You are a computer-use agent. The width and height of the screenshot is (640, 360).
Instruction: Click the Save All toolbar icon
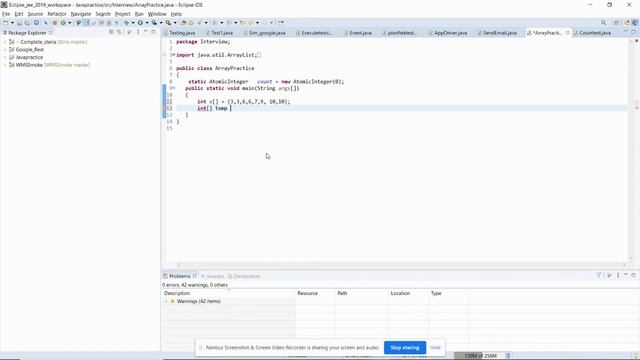pos(27,23)
